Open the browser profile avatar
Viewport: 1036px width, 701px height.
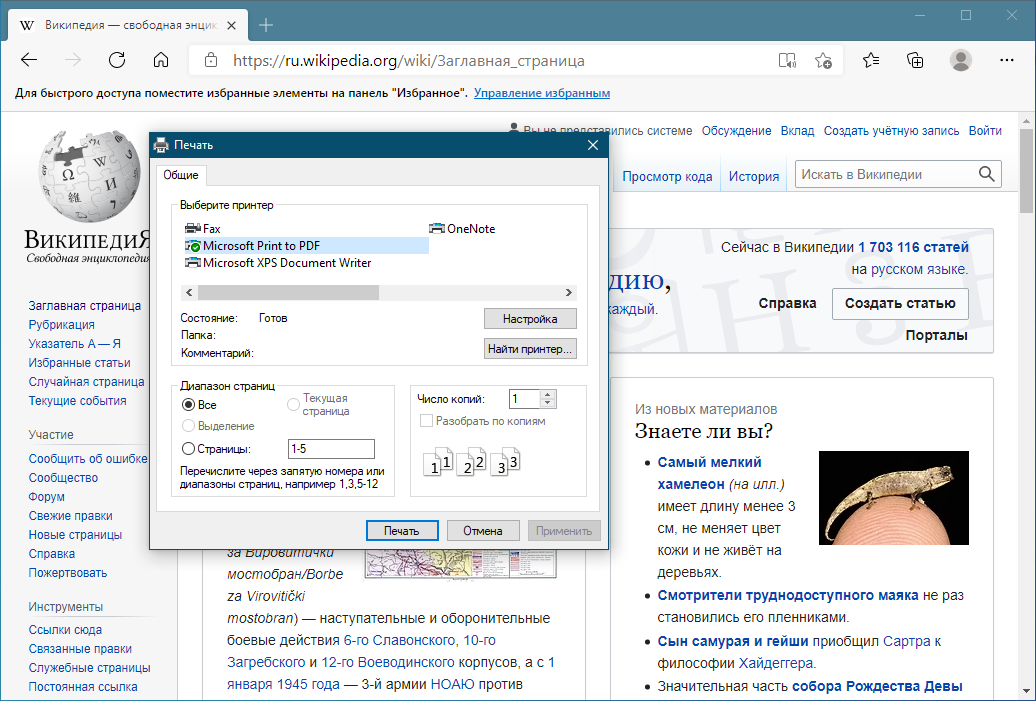click(961, 60)
